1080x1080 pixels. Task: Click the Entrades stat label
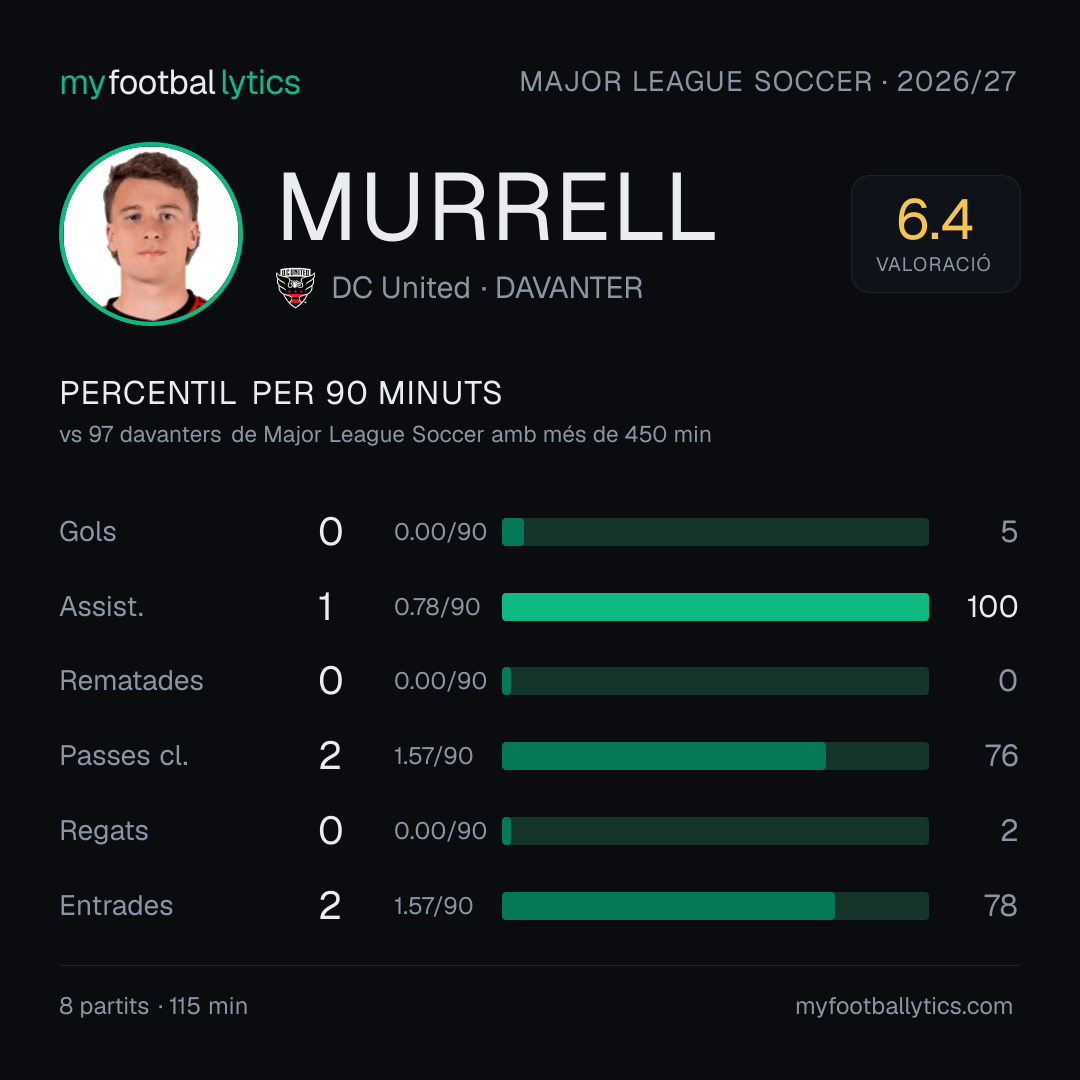pyautogui.click(x=116, y=906)
